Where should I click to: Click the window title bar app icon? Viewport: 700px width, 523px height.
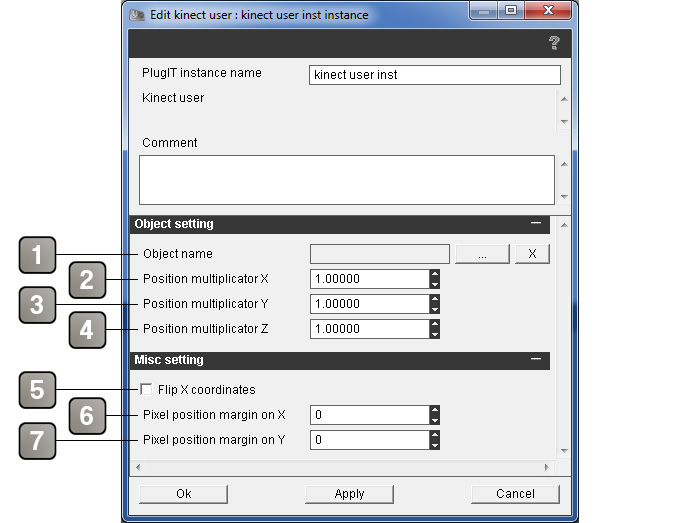click(x=137, y=15)
